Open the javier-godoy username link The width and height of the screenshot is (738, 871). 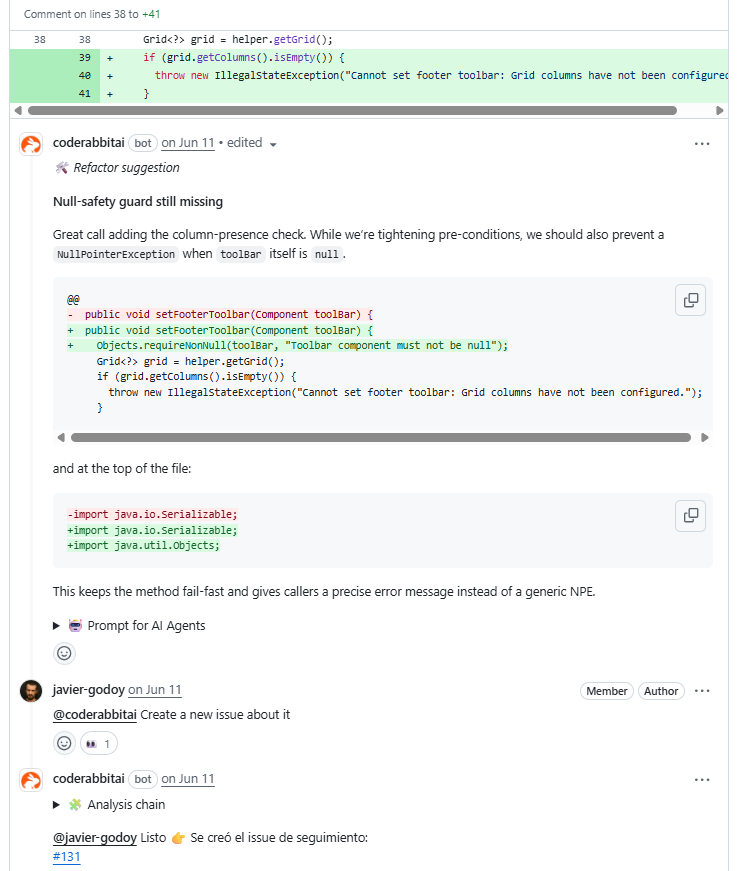coord(89,690)
